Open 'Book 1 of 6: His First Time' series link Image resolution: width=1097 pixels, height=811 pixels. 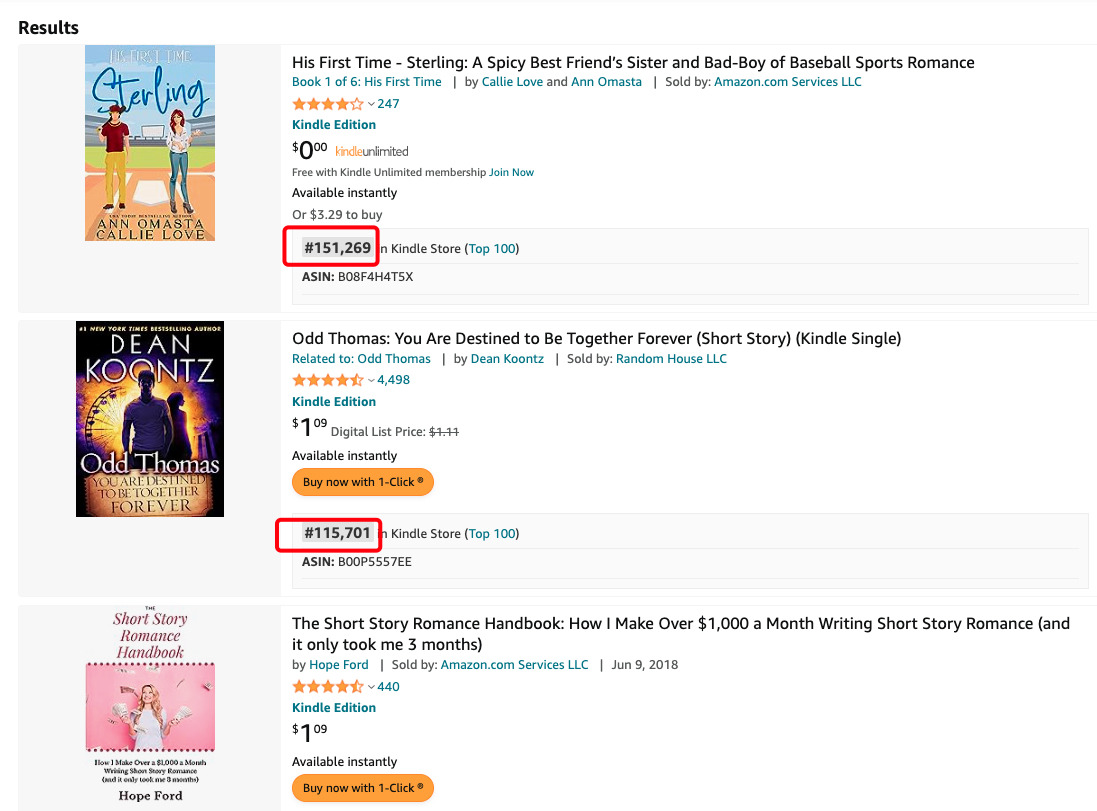click(x=366, y=82)
